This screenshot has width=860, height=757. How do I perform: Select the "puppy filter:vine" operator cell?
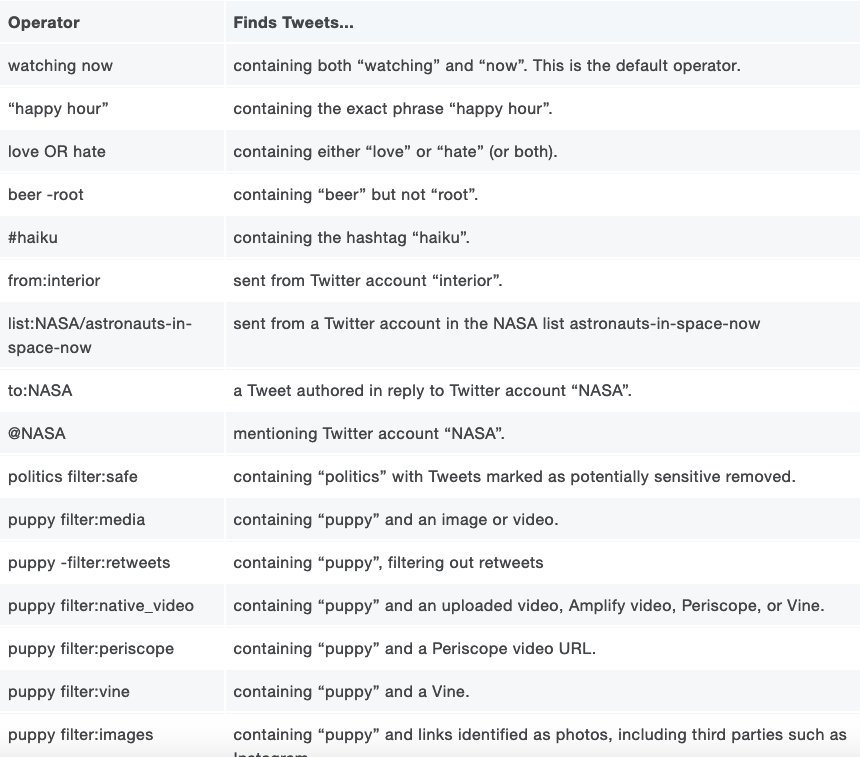[69, 692]
